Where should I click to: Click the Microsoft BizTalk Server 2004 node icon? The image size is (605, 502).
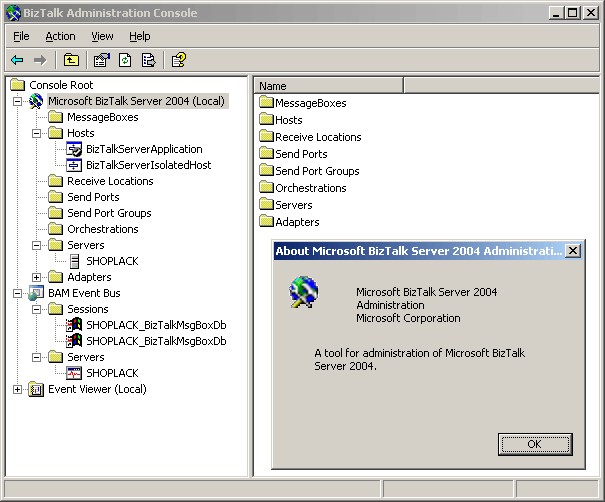click(x=36, y=101)
